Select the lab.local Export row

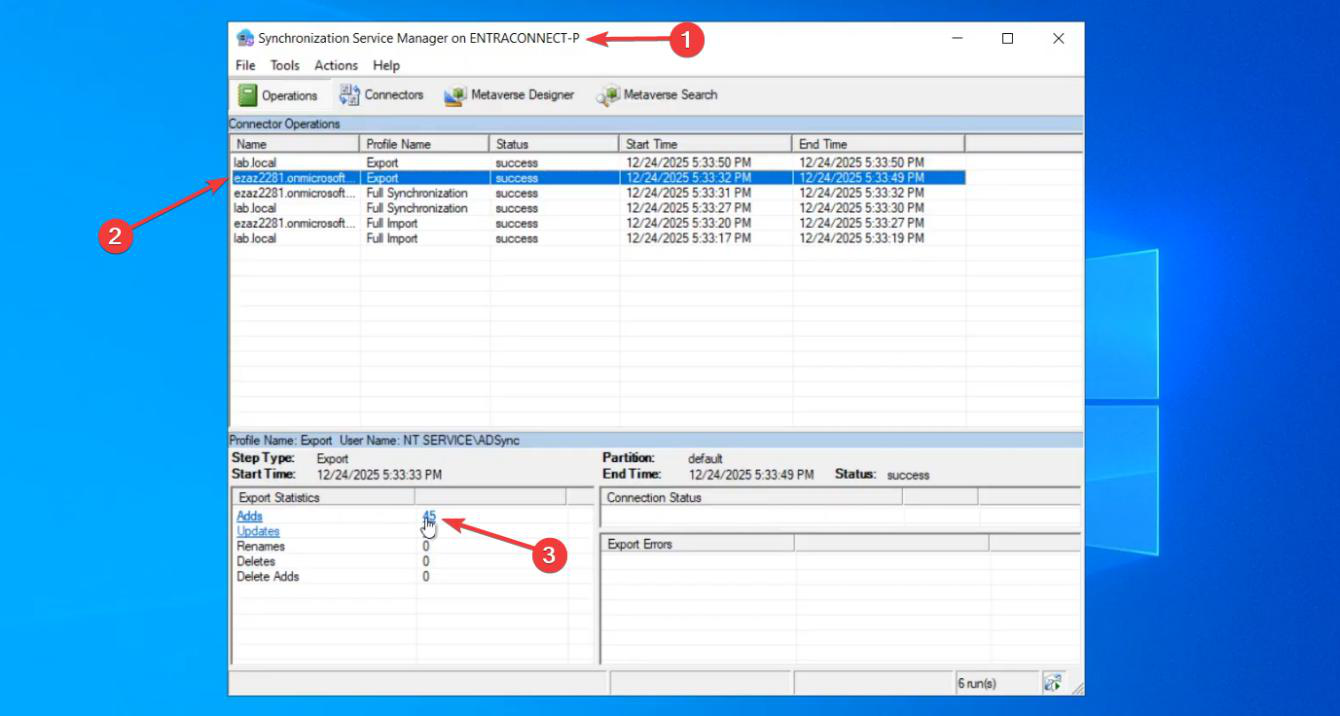598,162
